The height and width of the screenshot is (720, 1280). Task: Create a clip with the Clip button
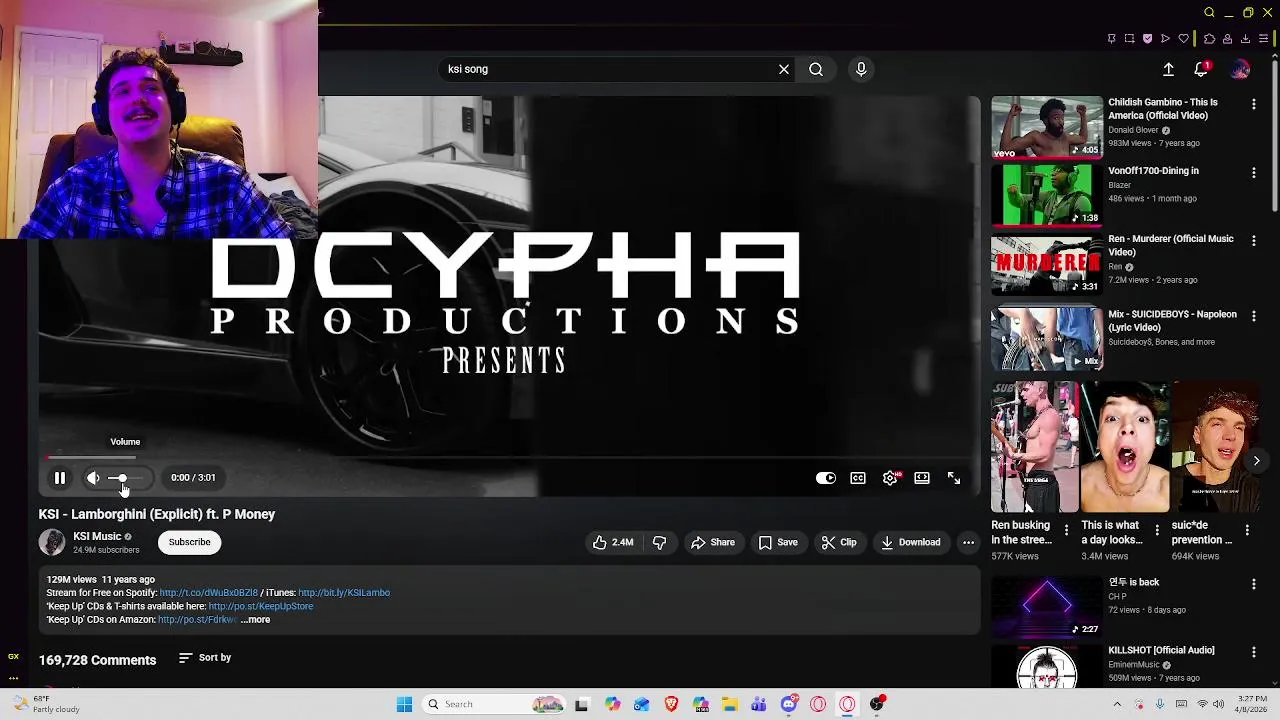pyautogui.click(x=839, y=542)
